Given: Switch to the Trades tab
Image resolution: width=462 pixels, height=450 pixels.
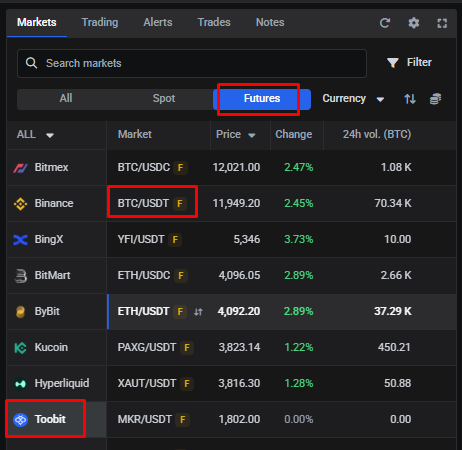Looking at the screenshot, I should (214, 22).
